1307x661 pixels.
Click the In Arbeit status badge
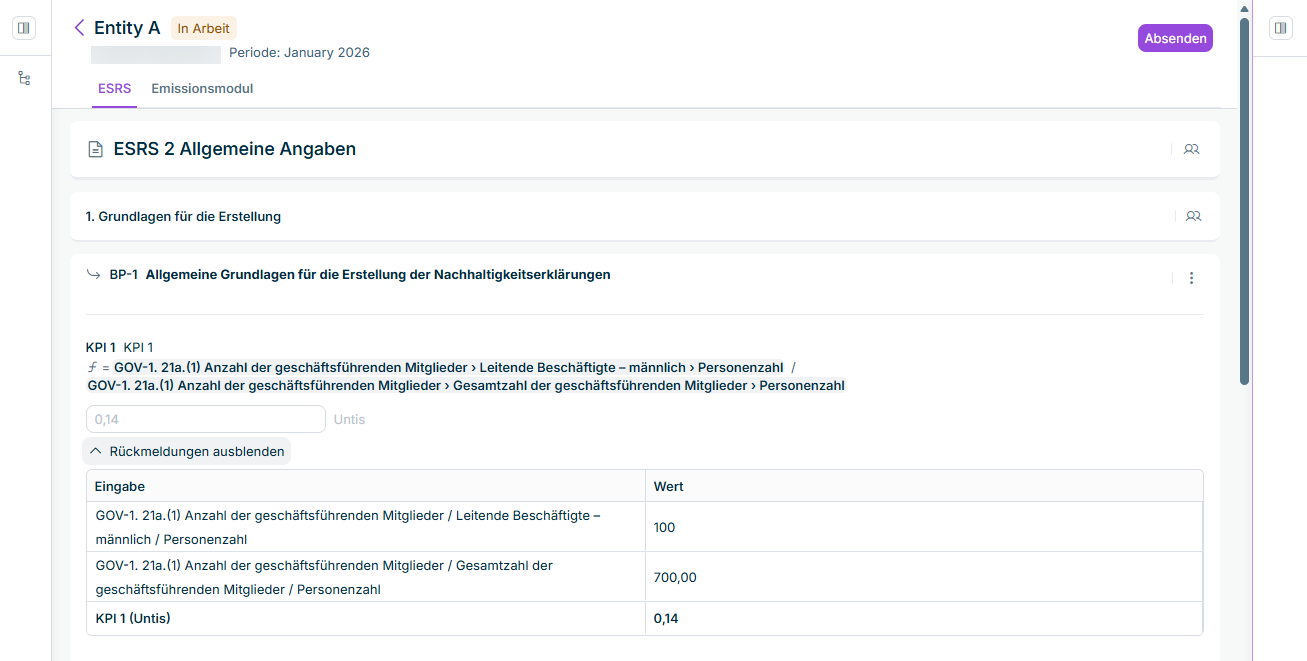pos(204,28)
